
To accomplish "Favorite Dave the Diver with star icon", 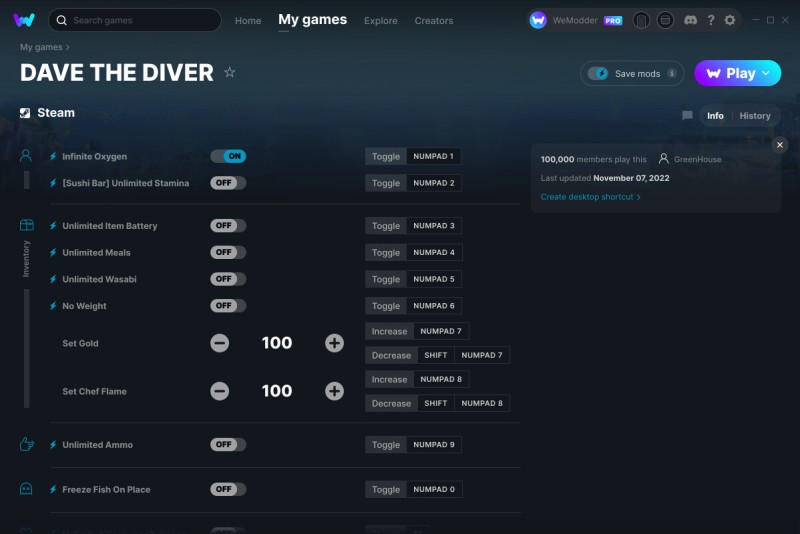I will pyautogui.click(x=230, y=72).
